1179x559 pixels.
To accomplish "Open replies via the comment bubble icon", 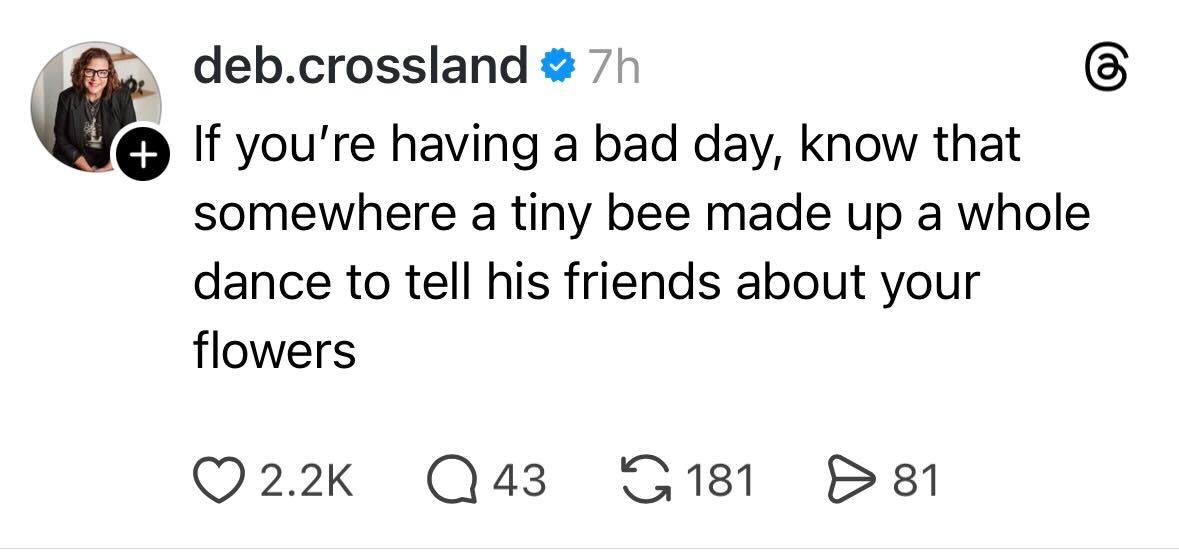I will (x=458, y=480).
